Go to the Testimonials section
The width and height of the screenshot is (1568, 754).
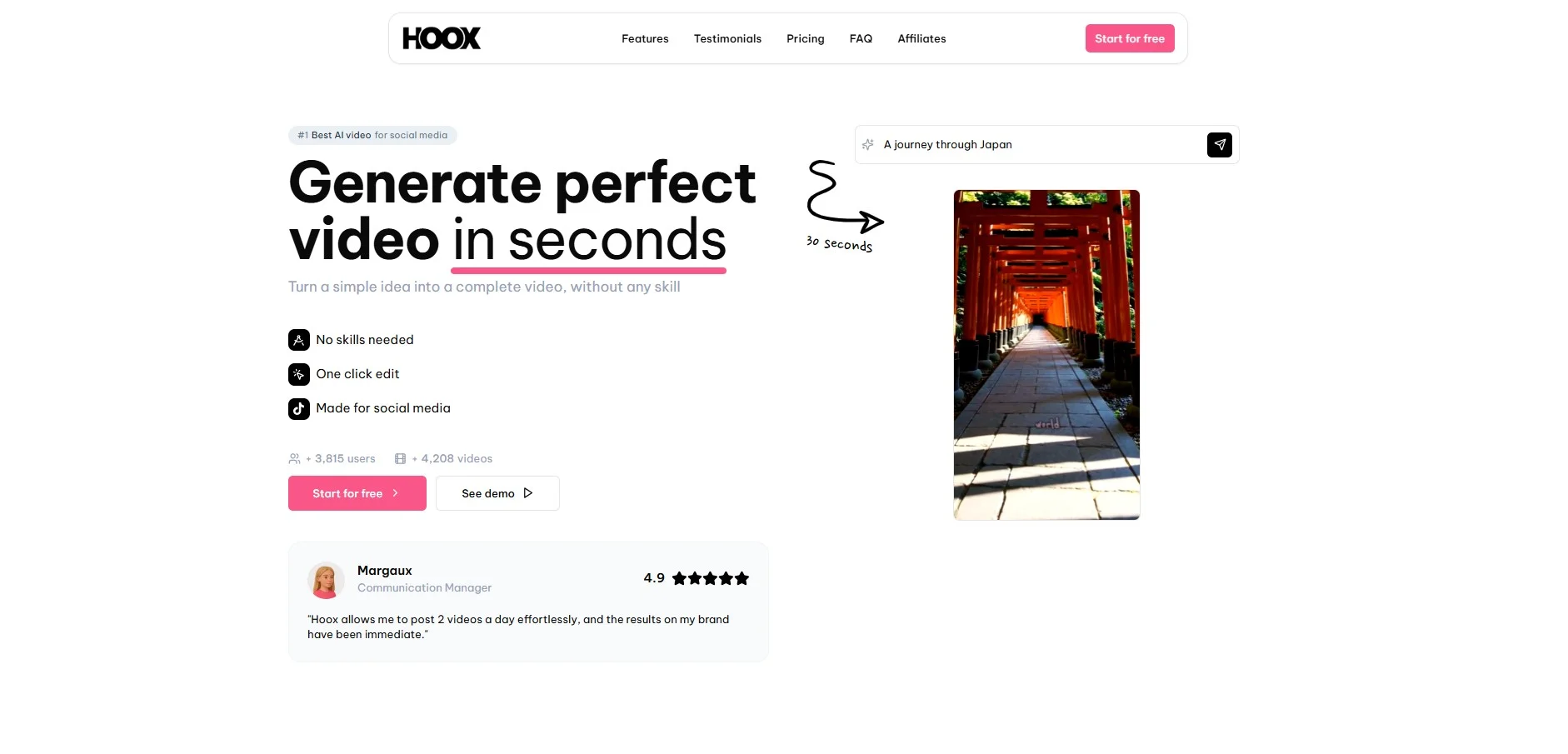tap(727, 39)
